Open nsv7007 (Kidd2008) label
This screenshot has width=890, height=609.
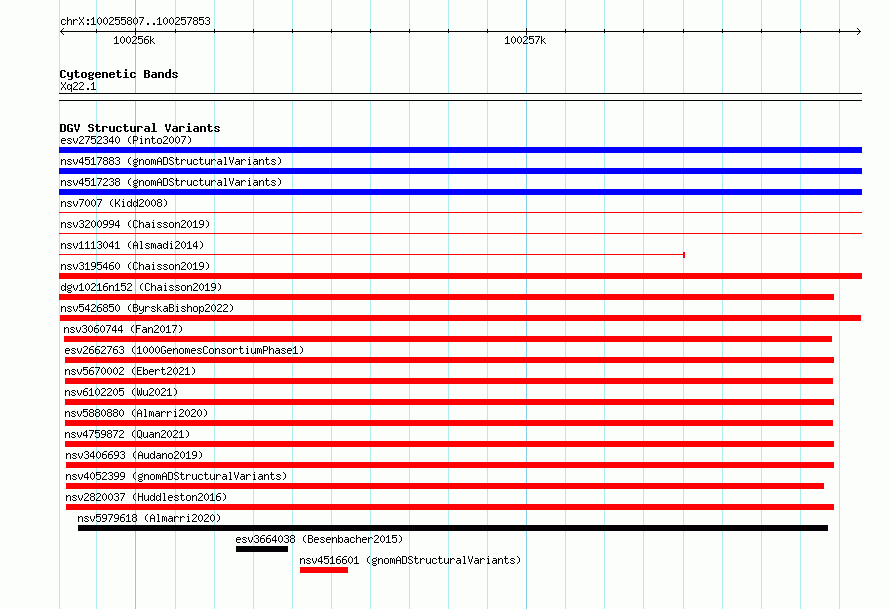point(114,203)
